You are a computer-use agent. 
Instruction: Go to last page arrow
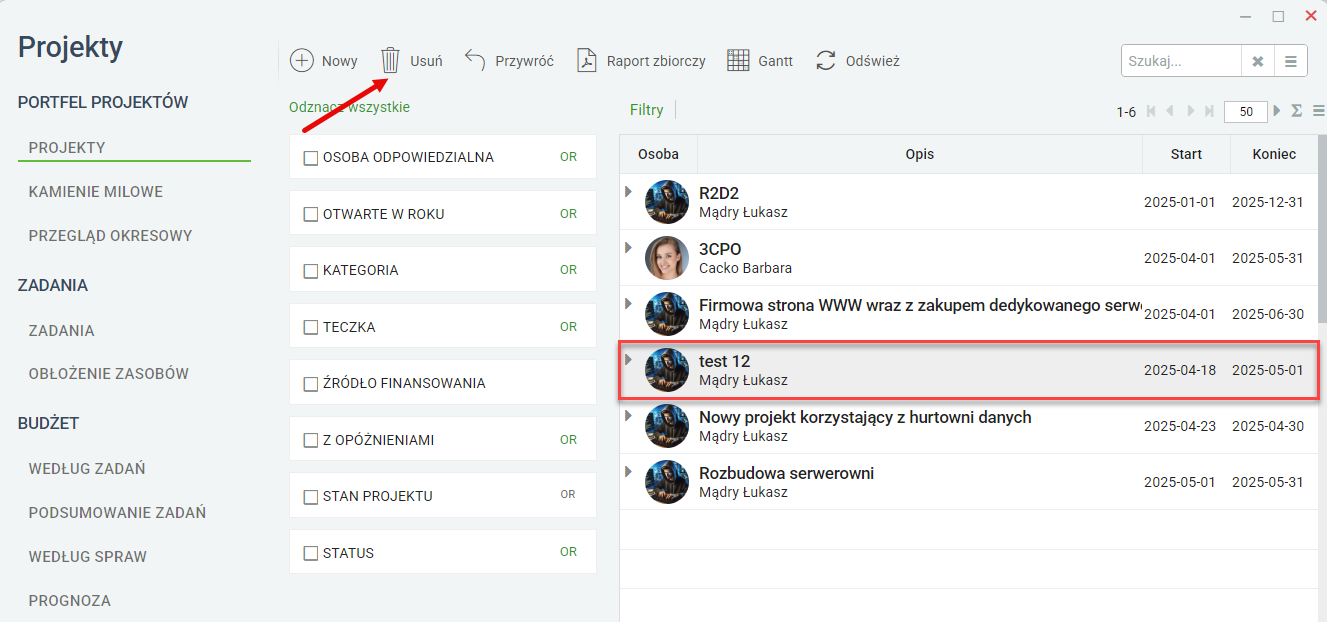[x=1209, y=111]
